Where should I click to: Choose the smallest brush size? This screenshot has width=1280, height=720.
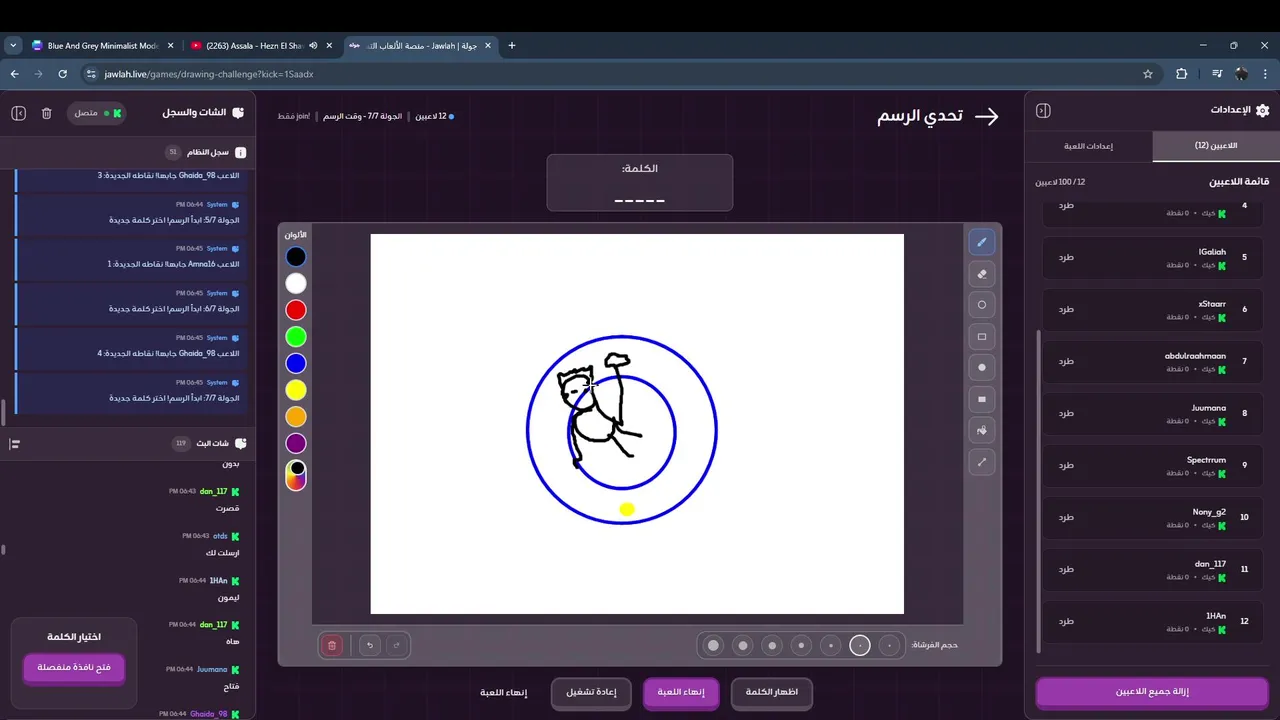[x=889, y=646]
